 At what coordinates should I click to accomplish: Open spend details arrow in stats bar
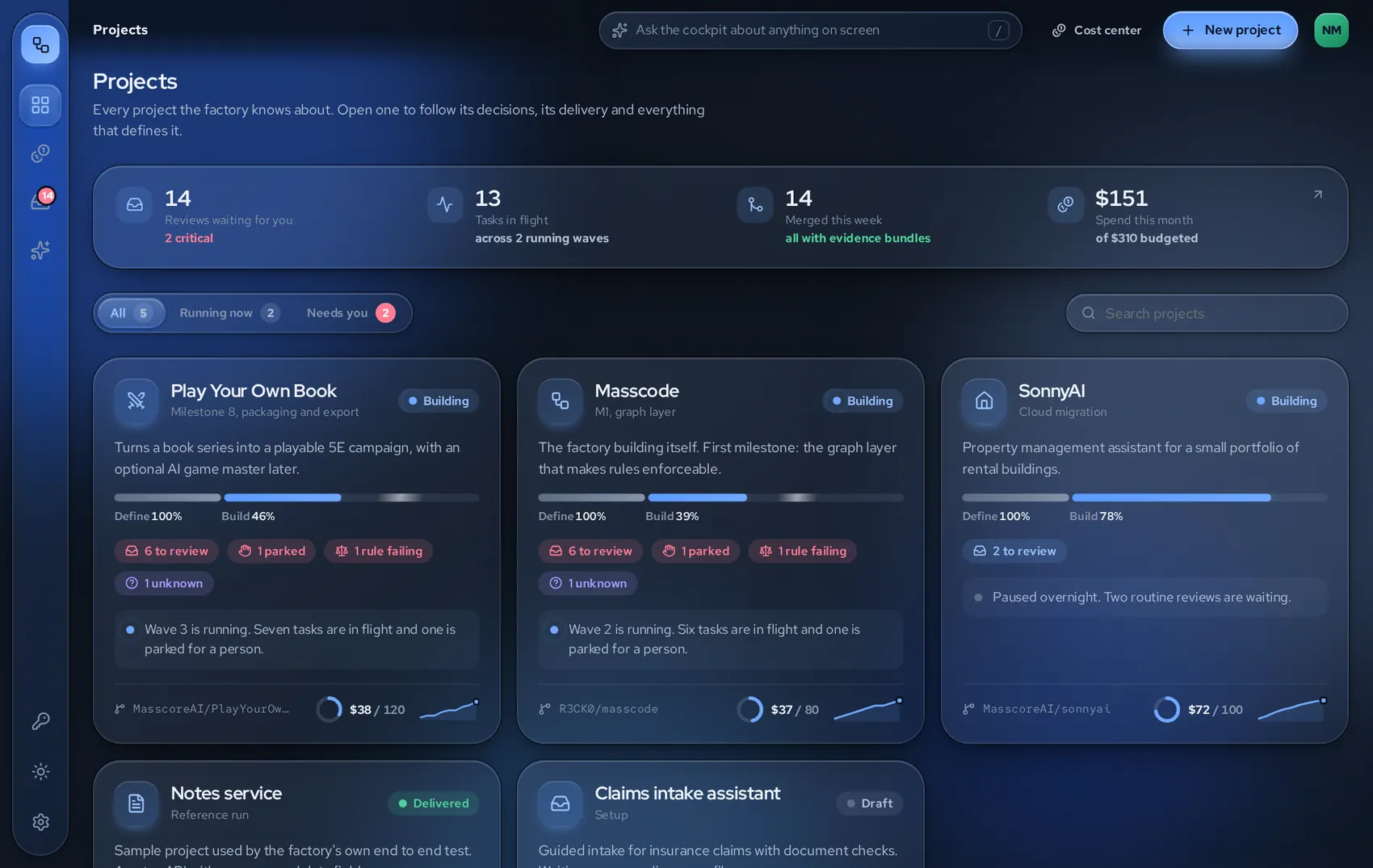[x=1317, y=195]
